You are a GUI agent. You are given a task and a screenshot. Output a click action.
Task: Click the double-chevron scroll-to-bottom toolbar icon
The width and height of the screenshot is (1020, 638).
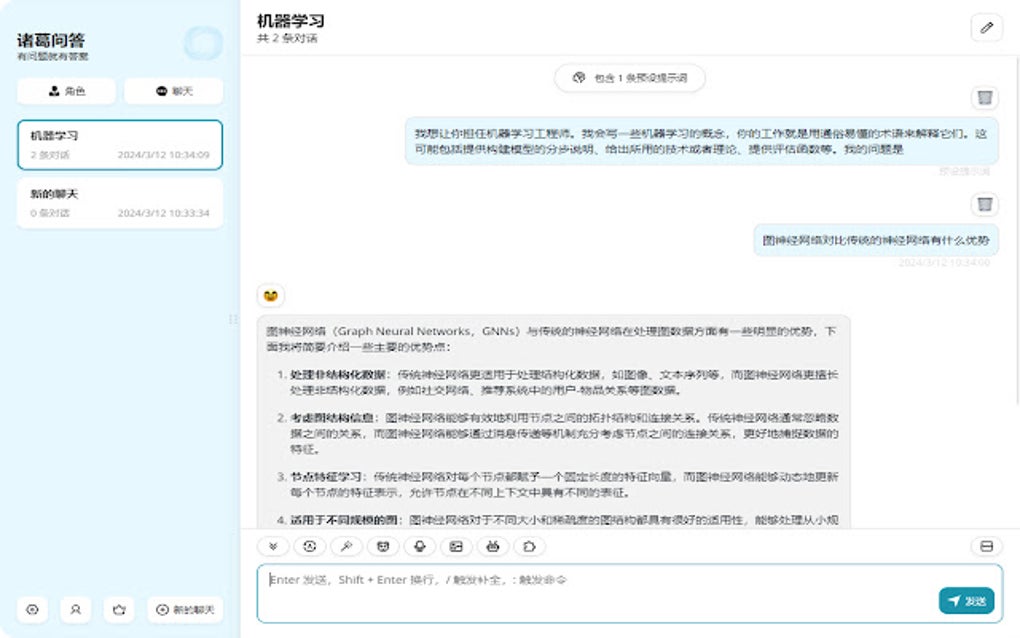click(273, 546)
